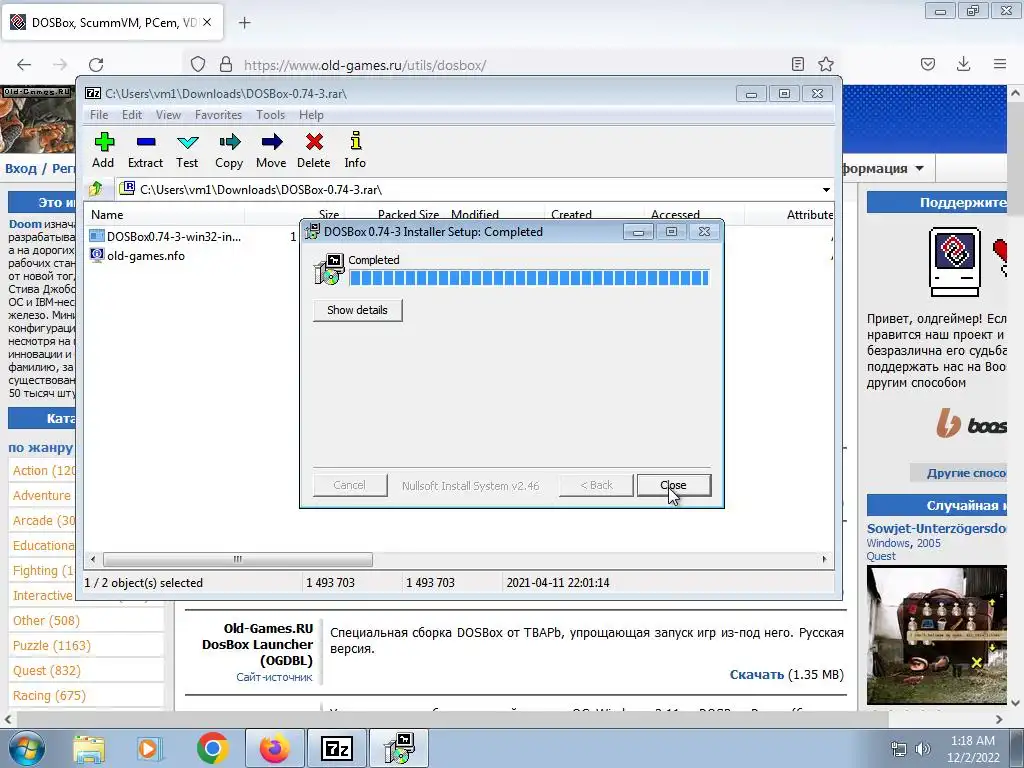
Task: Open the Quest (832) category link
Action: 46,671
